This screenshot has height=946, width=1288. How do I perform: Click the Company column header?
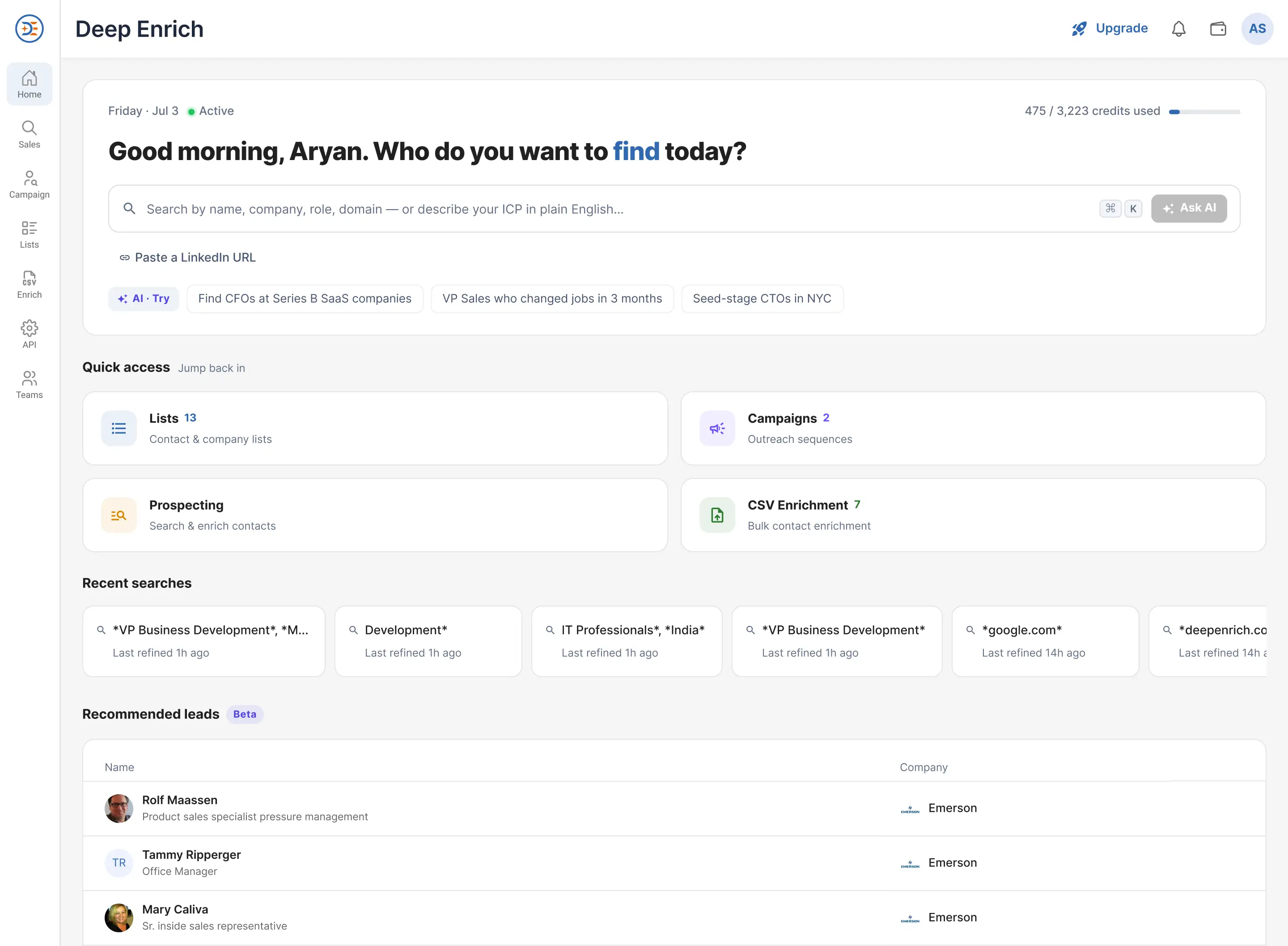(923, 767)
